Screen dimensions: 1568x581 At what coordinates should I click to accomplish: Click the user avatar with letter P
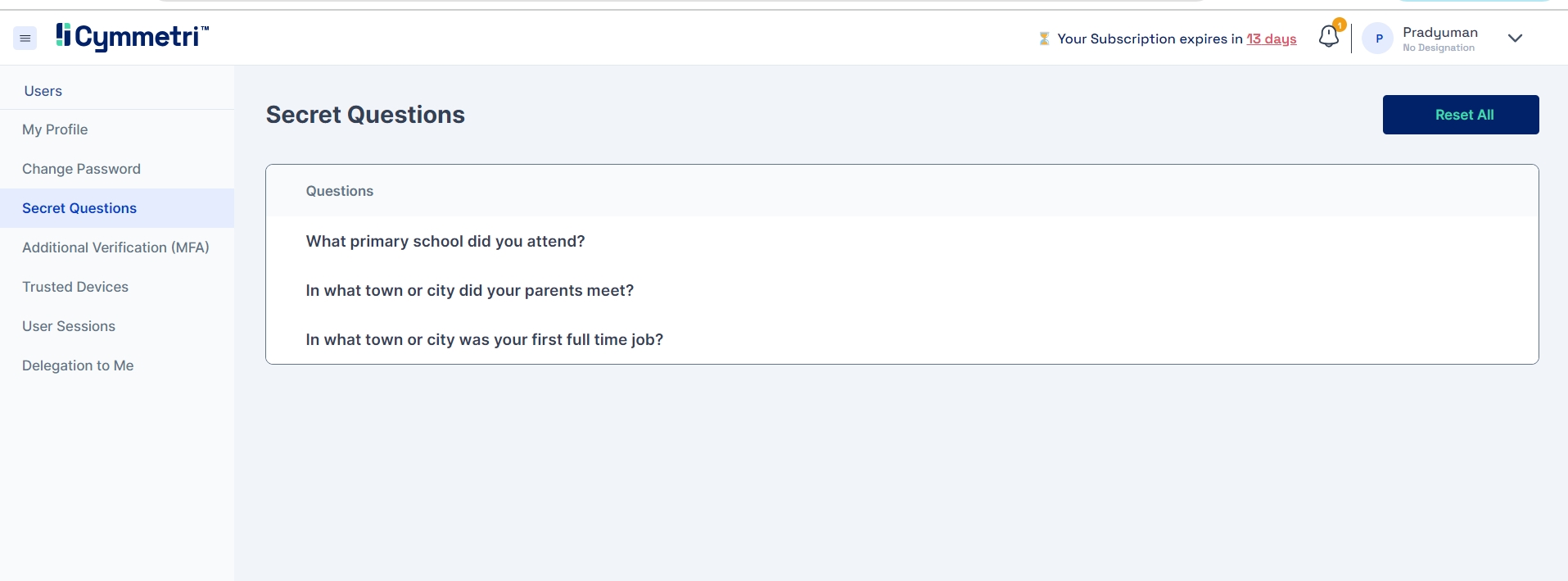(x=1378, y=39)
